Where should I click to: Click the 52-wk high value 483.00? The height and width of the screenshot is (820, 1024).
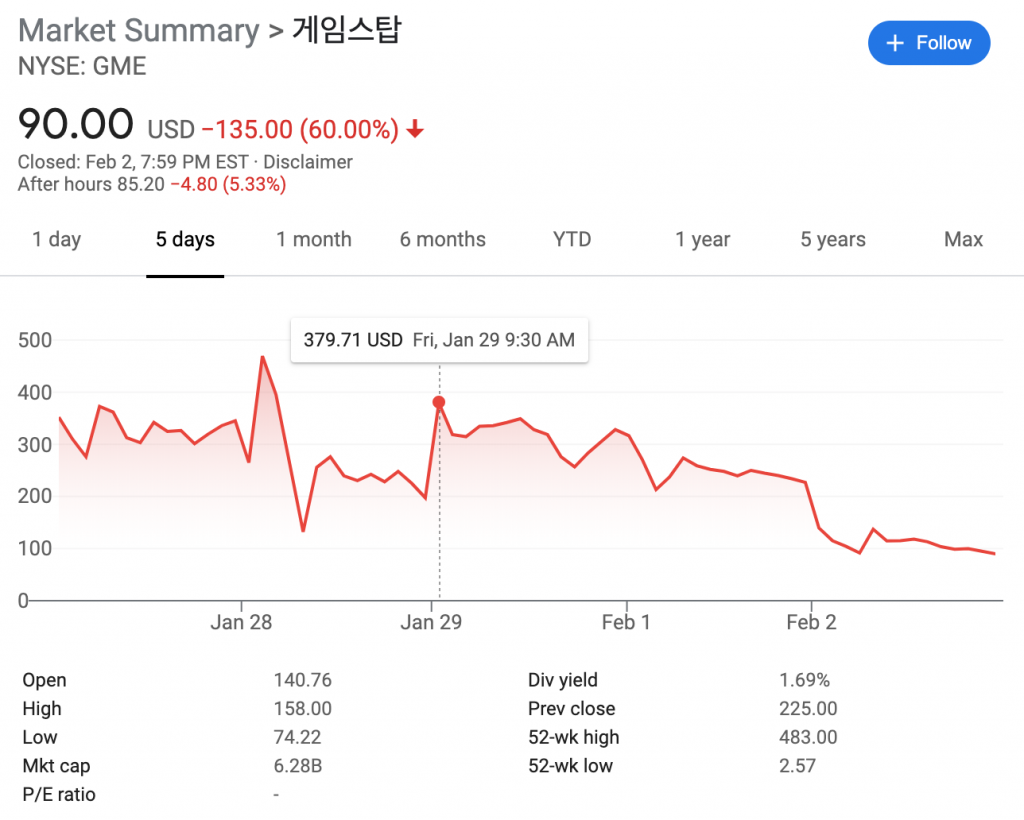pyautogui.click(x=808, y=738)
